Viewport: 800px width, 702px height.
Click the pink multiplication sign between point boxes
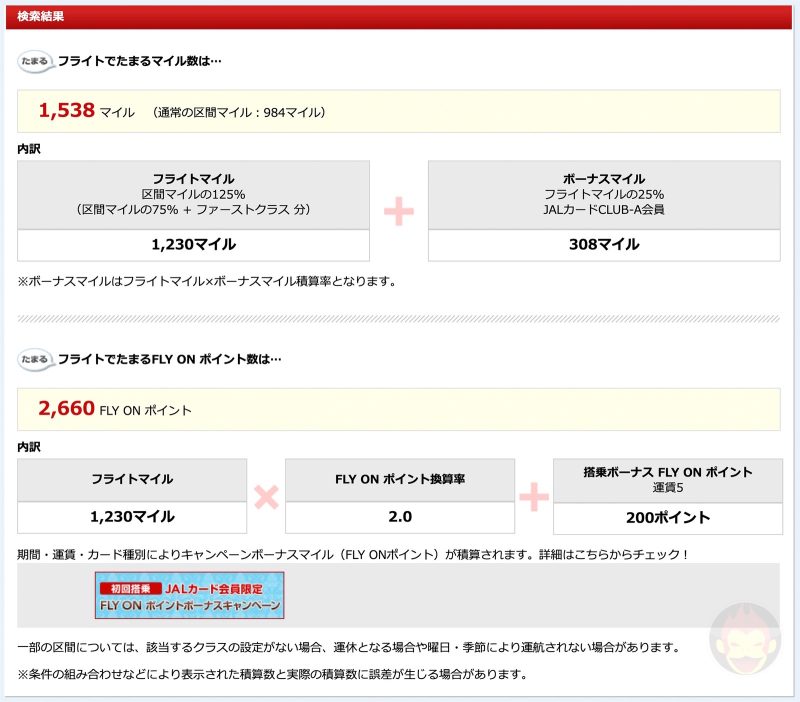(265, 496)
